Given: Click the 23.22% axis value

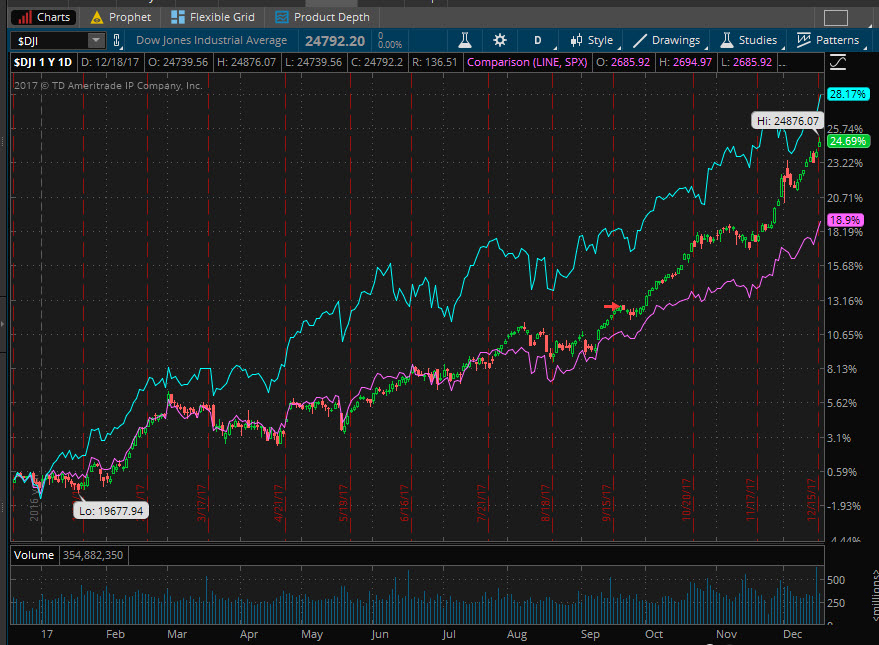Looking at the screenshot, I should click(x=844, y=163).
